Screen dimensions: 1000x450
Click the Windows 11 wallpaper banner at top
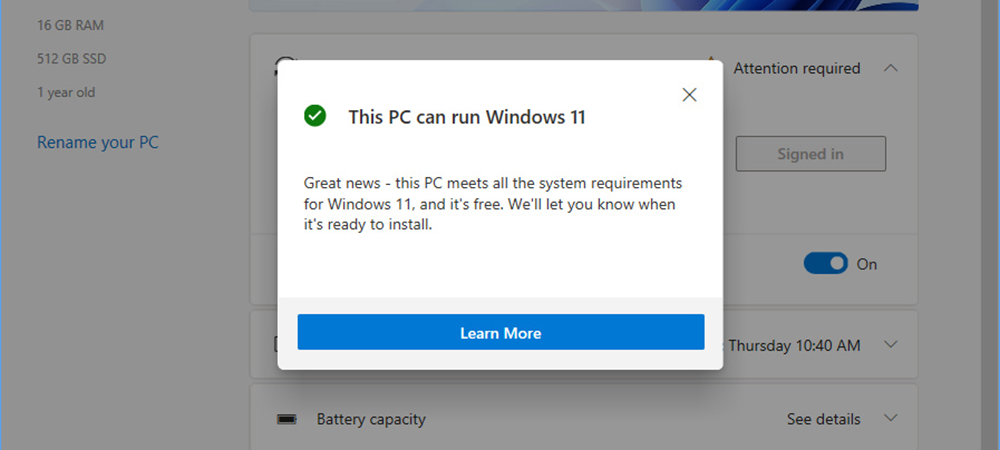coord(584,5)
